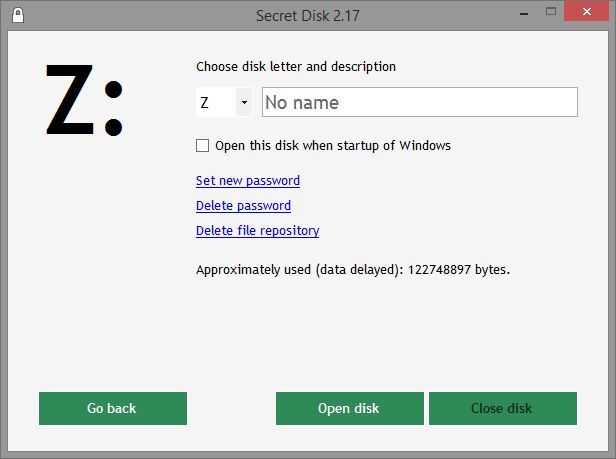This screenshot has height=459, width=616.
Task: Enable opening this disk at Windows startup
Action: [202, 145]
